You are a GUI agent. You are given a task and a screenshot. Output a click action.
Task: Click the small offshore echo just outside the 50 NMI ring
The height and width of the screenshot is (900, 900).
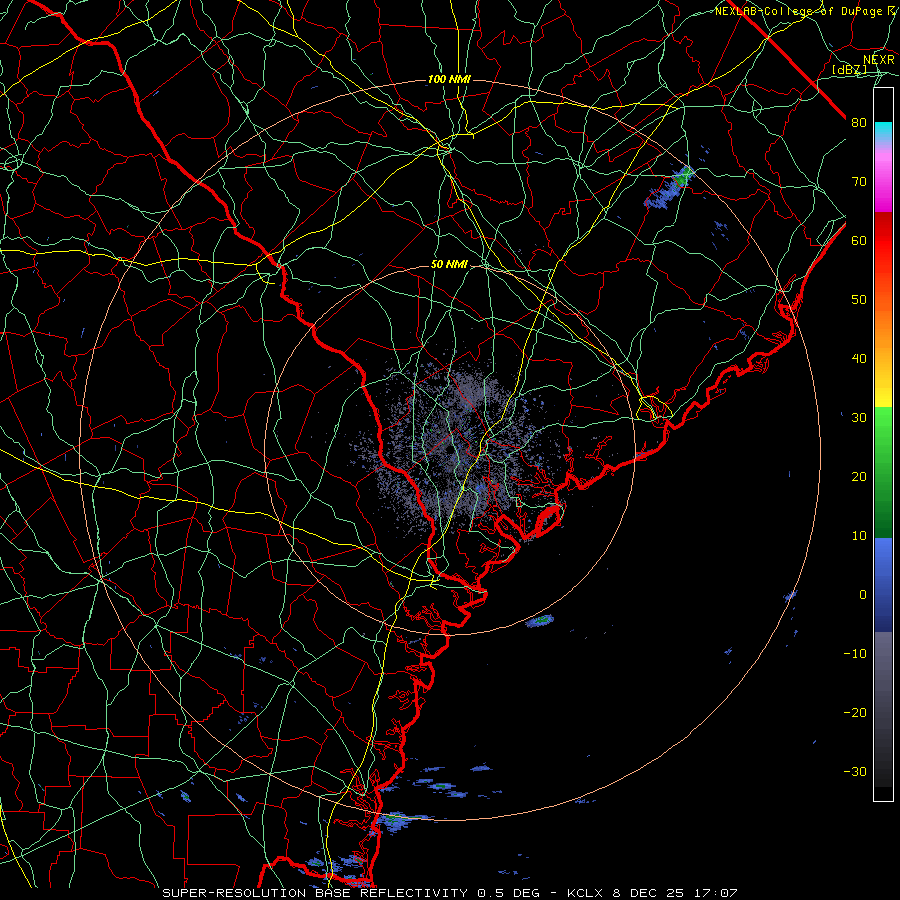pyautogui.click(x=540, y=620)
